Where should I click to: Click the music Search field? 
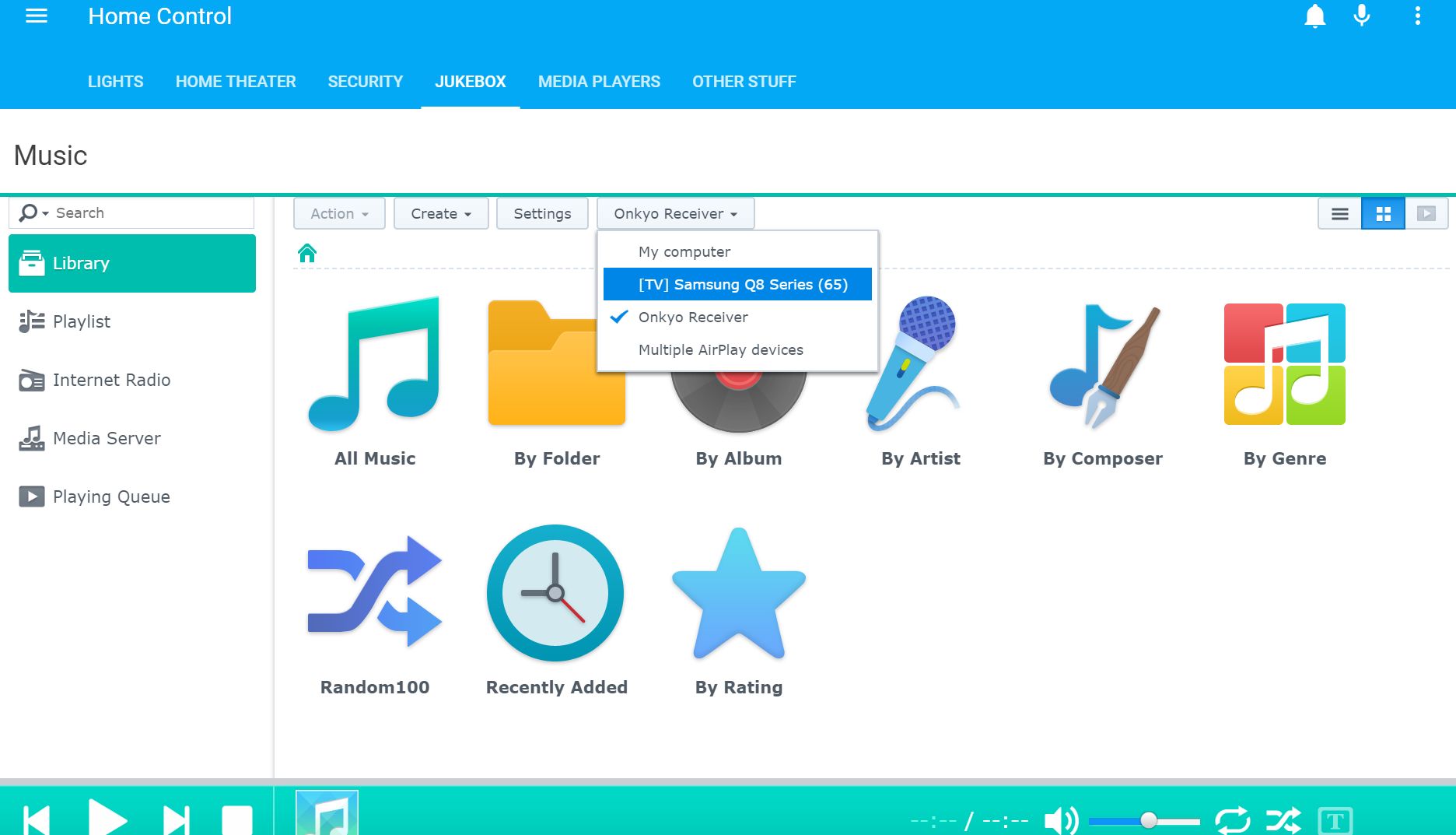(131, 213)
